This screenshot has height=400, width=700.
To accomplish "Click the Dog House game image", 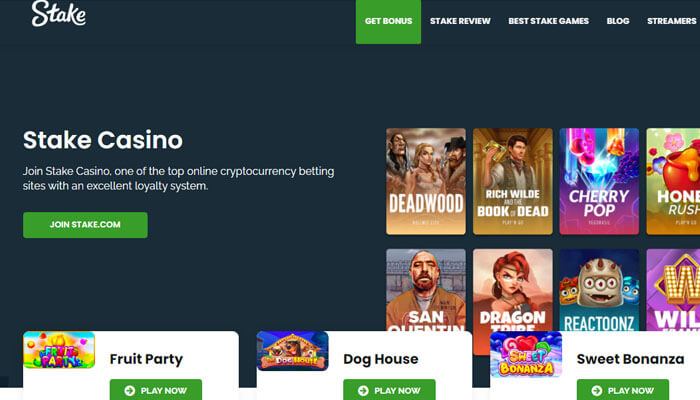I will (x=292, y=351).
